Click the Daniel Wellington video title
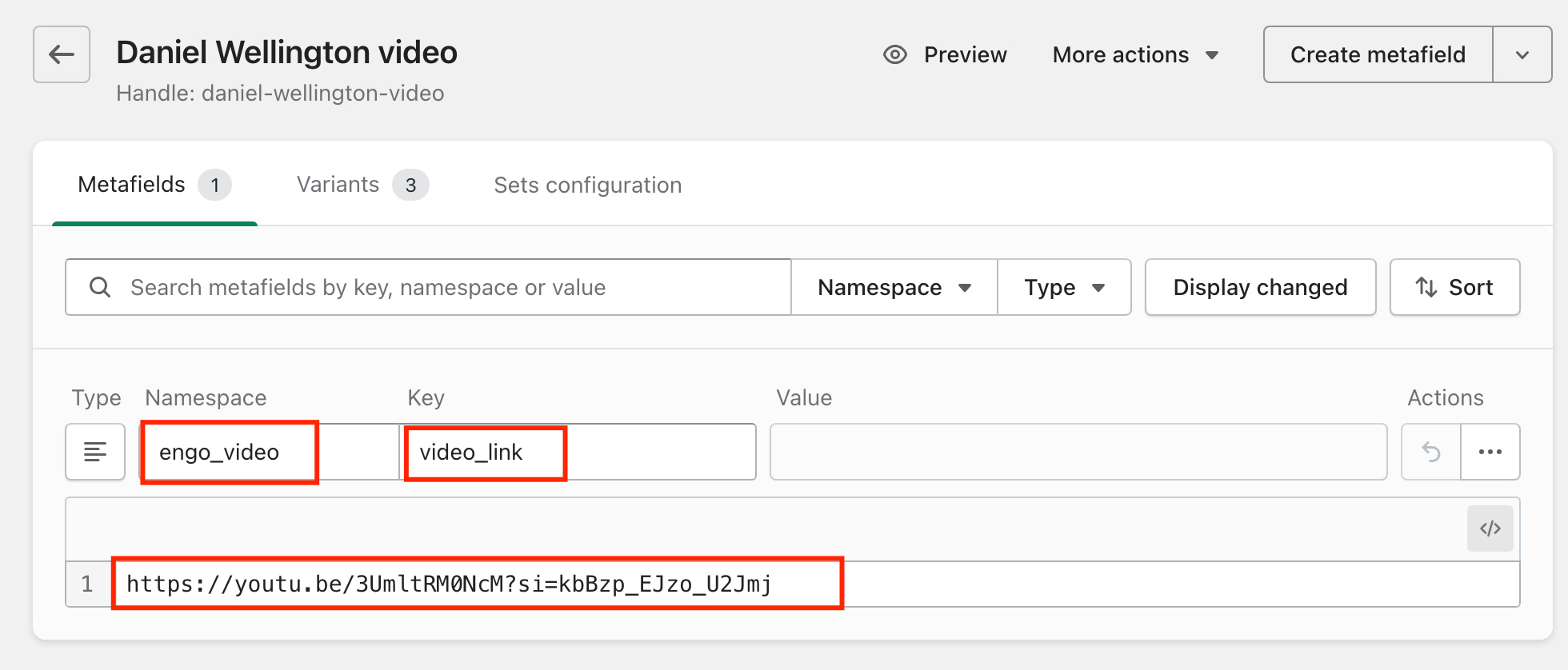The image size is (1568, 670). [287, 53]
